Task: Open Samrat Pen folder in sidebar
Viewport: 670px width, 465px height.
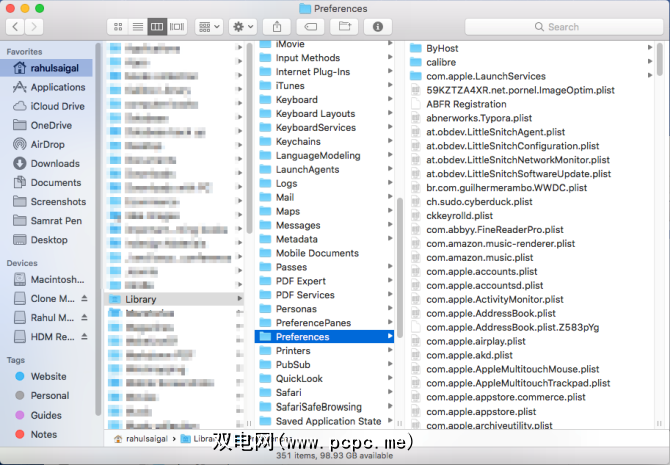Action: click(x=46, y=221)
